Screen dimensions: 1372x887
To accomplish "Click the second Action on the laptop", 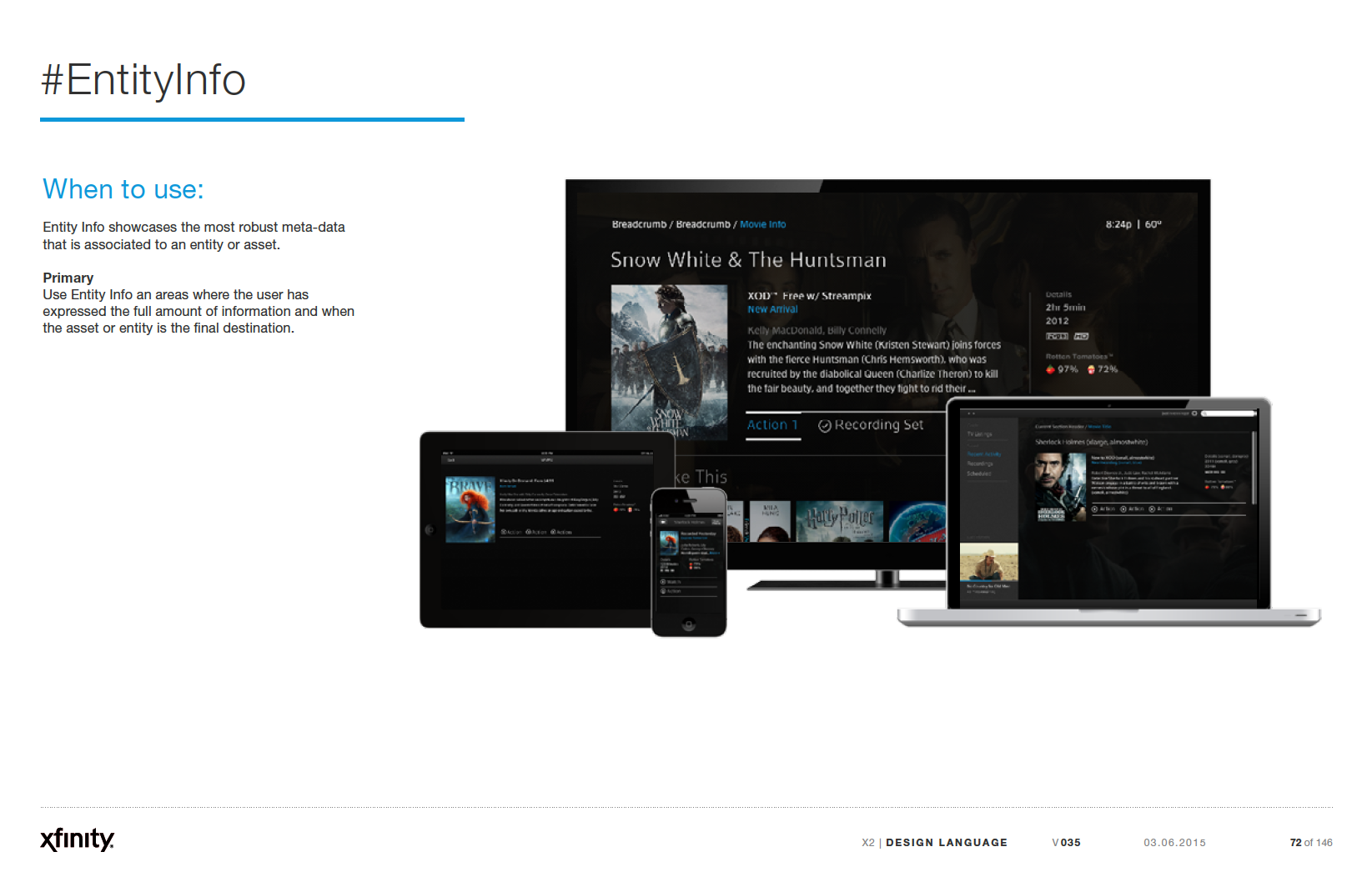I will [x=1132, y=509].
